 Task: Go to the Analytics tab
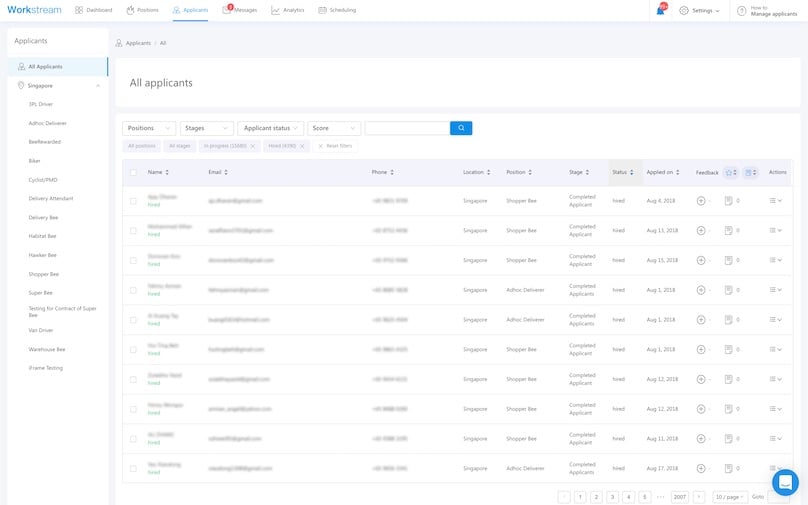(288, 10)
